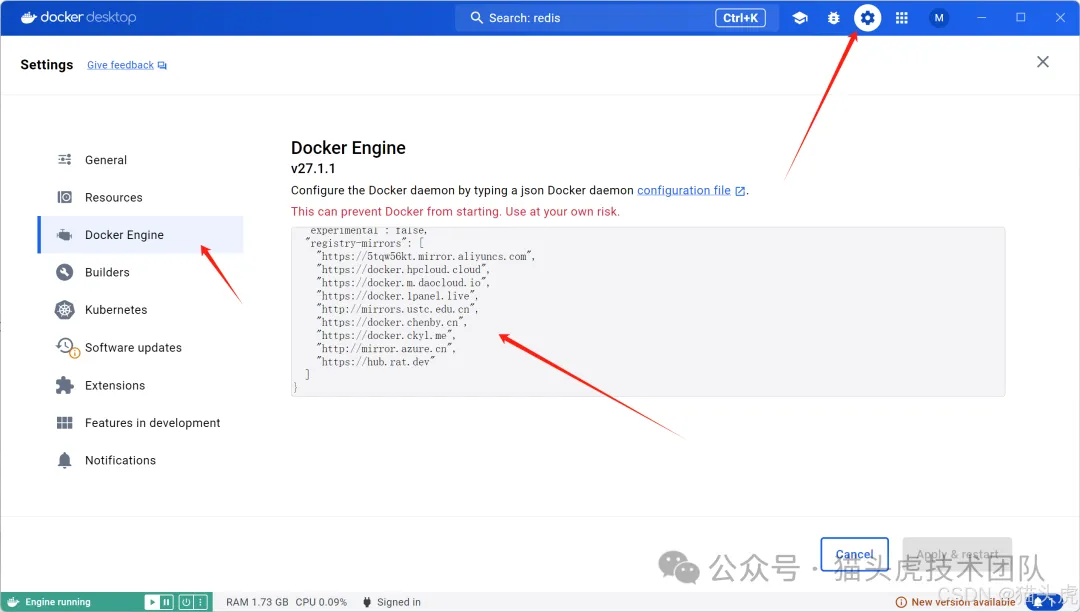This screenshot has width=1080, height=612.
Task: Click the General sliders icon
Action: [x=65, y=160]
